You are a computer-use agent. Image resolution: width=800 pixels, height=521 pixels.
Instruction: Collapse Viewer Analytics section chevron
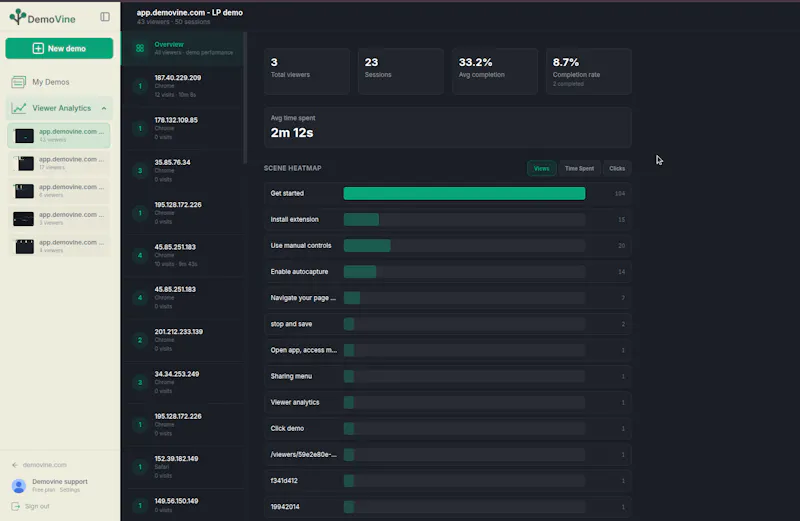(x=104, y=108)
